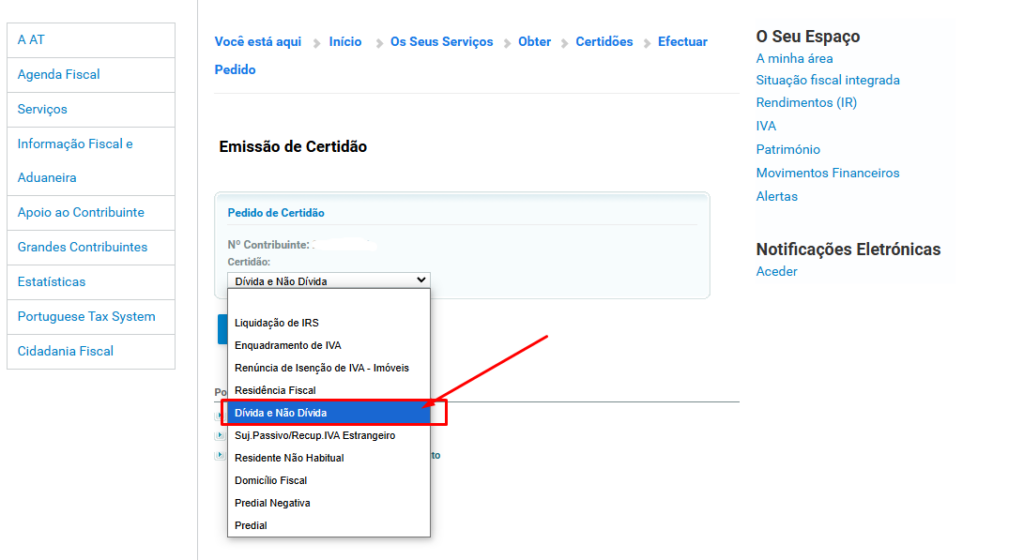Select Renúncia de Isenção de IVA - Imóveis
1024x560 pixels.
pos(321,368)
